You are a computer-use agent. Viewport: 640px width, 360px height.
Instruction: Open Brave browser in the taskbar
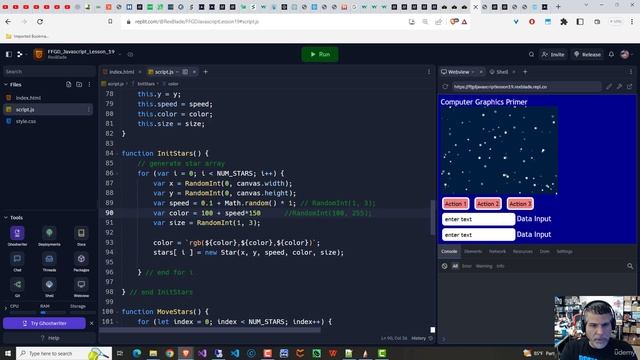[x=186, y=353]
